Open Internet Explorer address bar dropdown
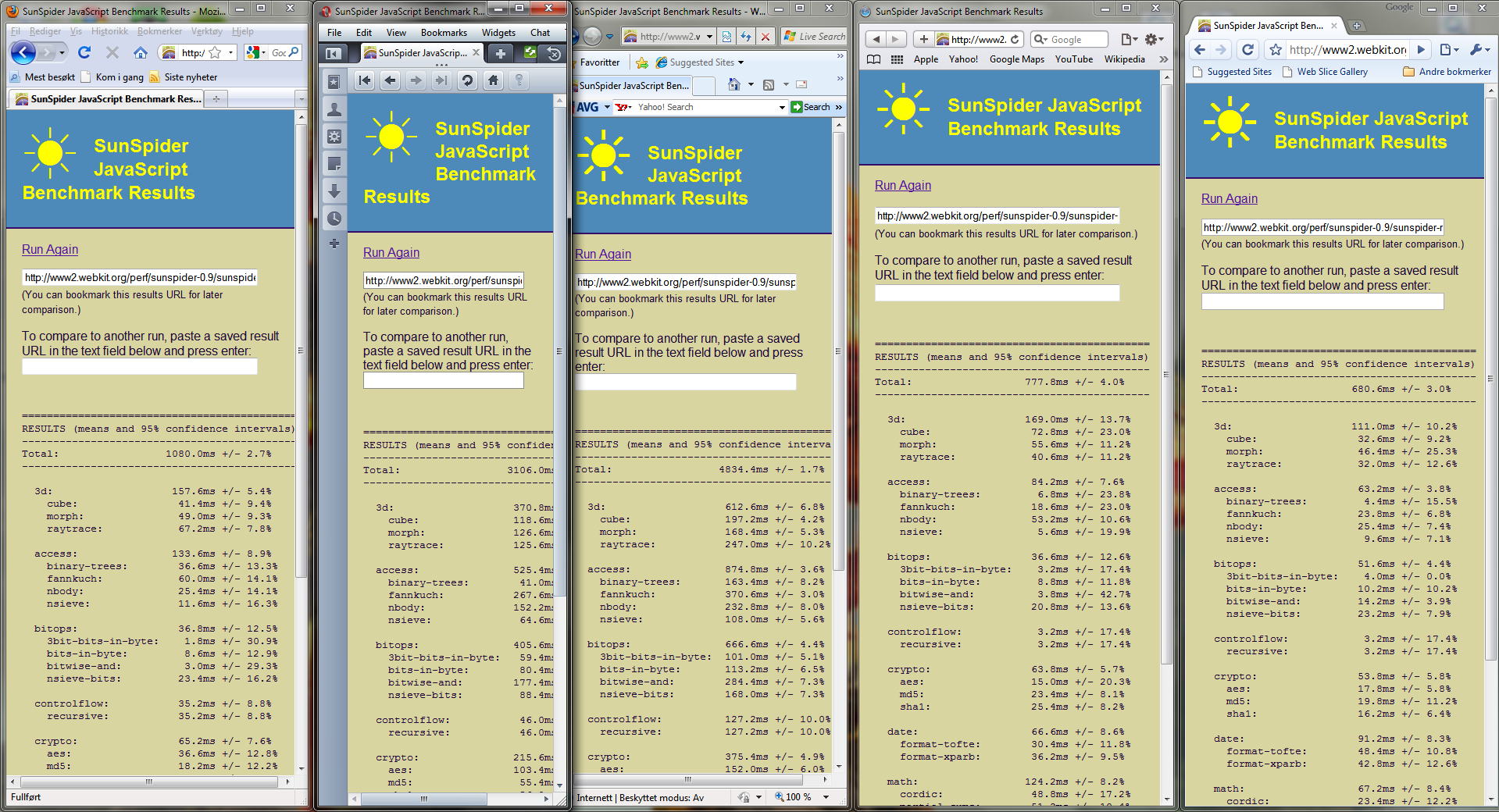 tap(709, 37)
